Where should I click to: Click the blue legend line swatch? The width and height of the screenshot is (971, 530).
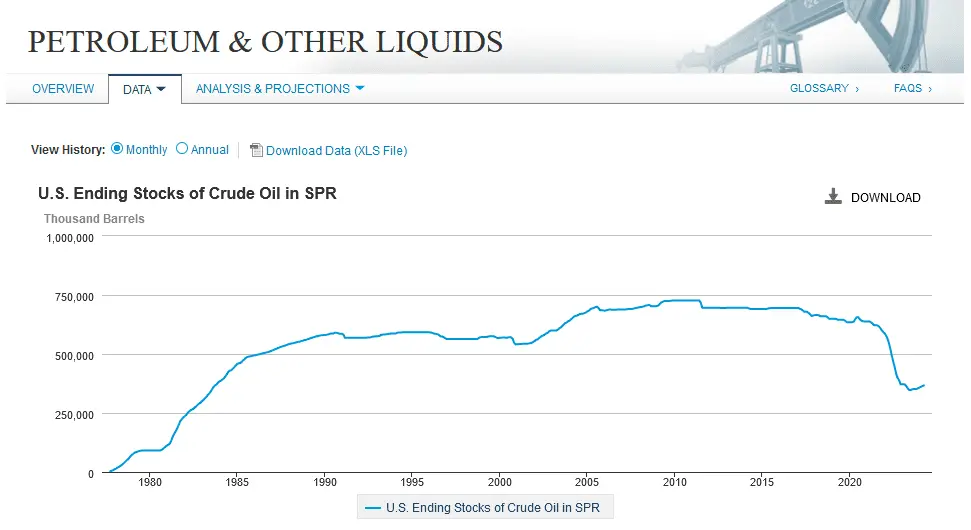point(373,508)
